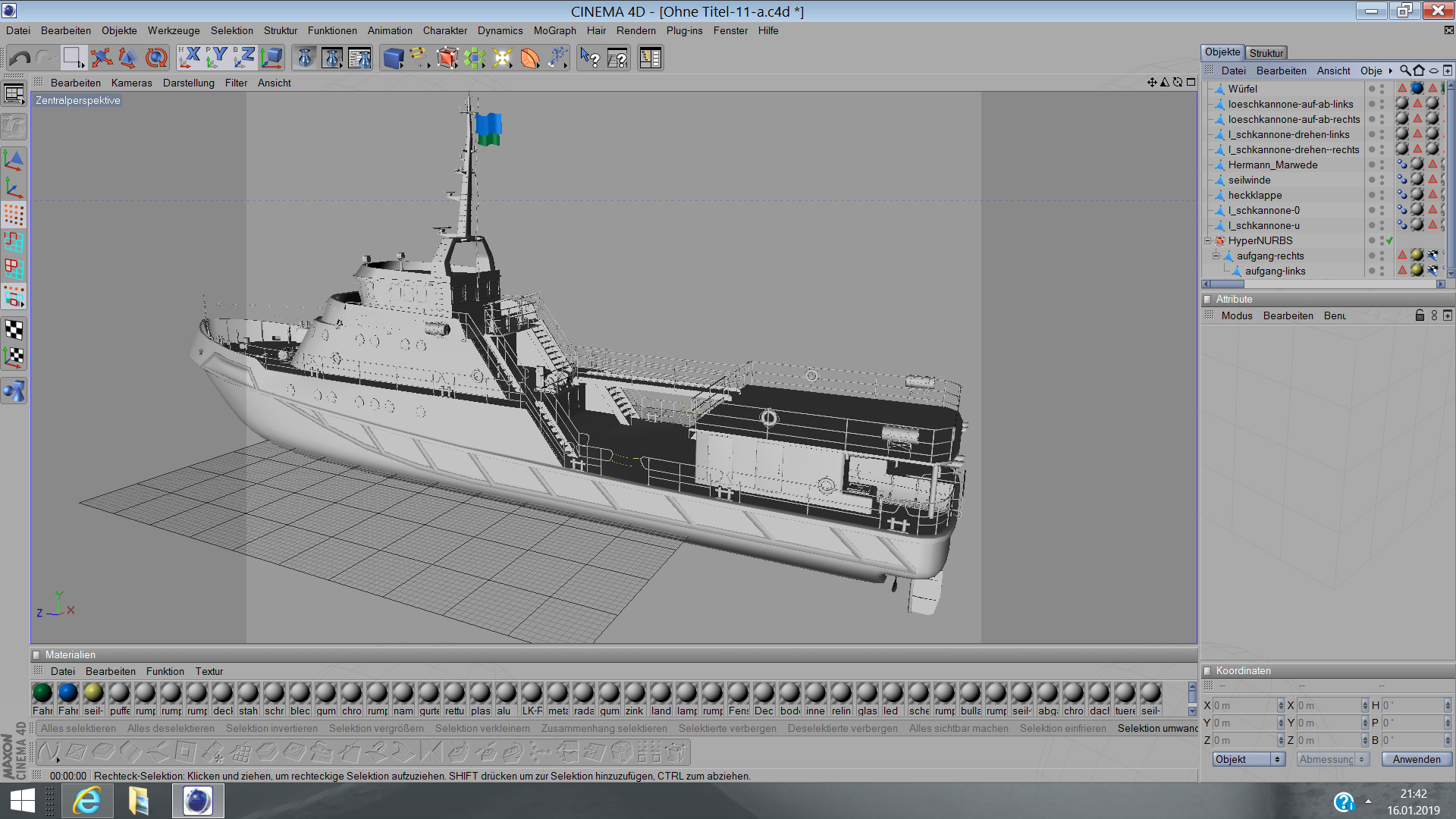Open the deformer bend icon
1456x819 pixels.
(530, 58)
